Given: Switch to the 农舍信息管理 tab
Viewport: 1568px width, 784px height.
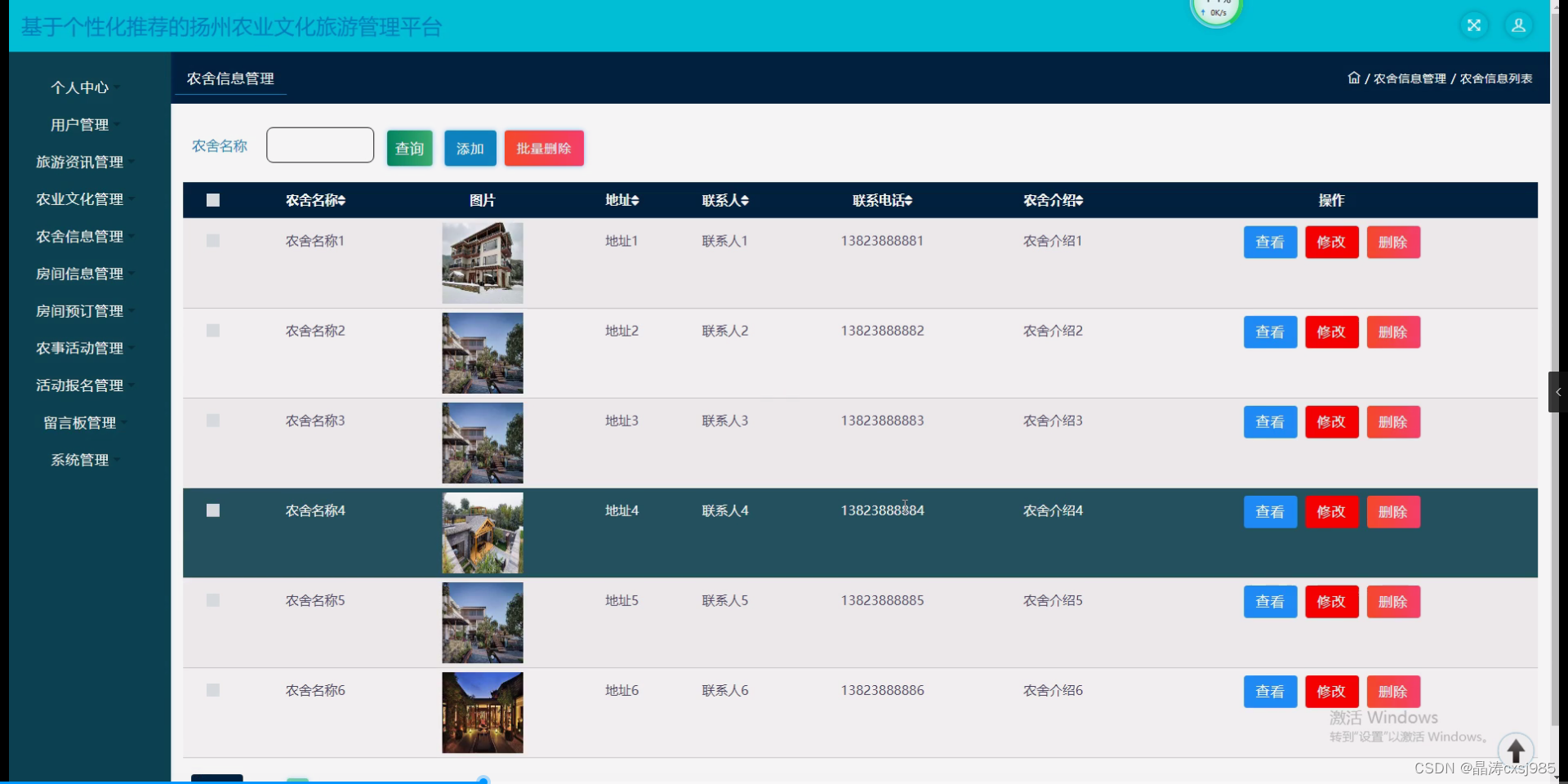Looking at the screenshot, I should tap(230, 78).
